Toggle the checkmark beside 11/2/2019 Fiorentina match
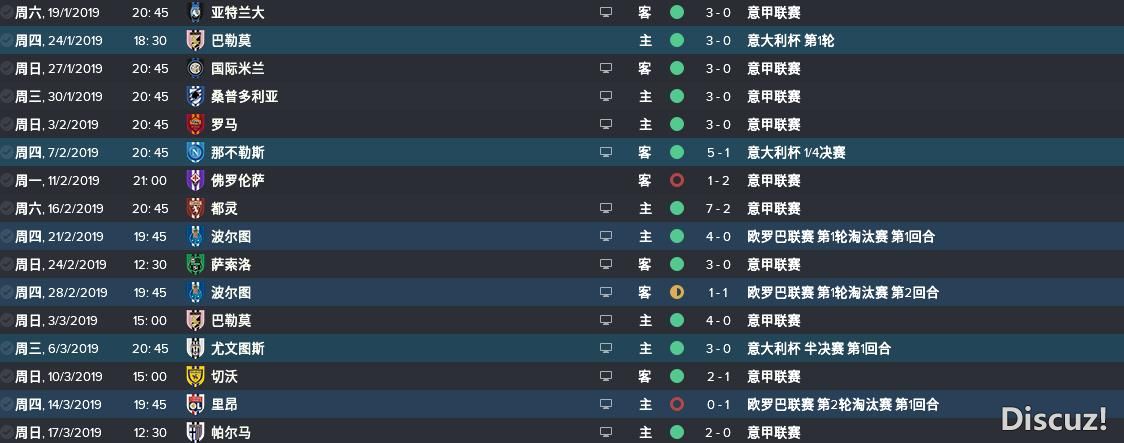This screenshot has width=1124, height=443. pyautogui.click(x=6, y=180)
